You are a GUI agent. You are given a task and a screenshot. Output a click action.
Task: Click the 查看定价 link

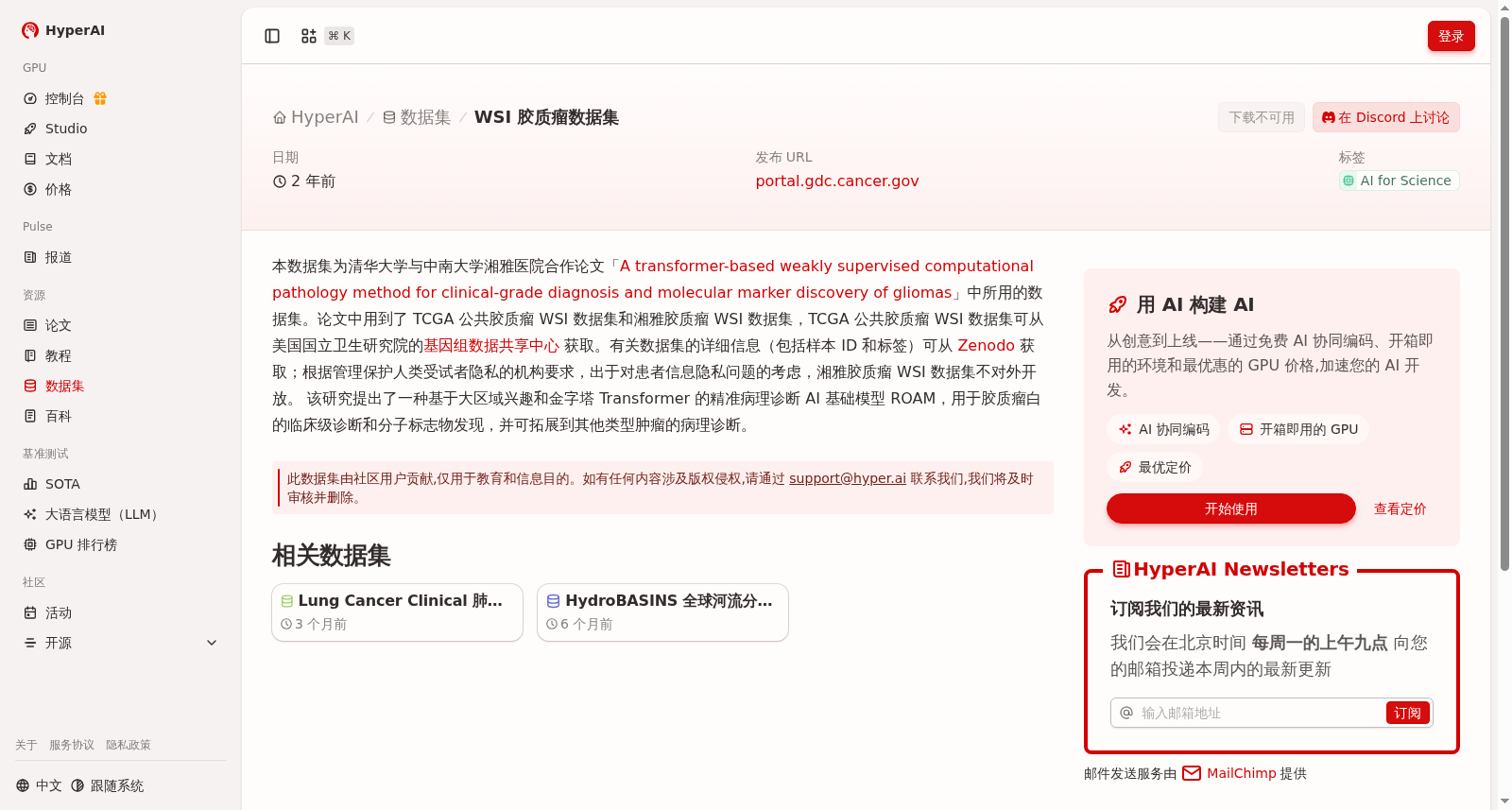[x=1400, y=508]
